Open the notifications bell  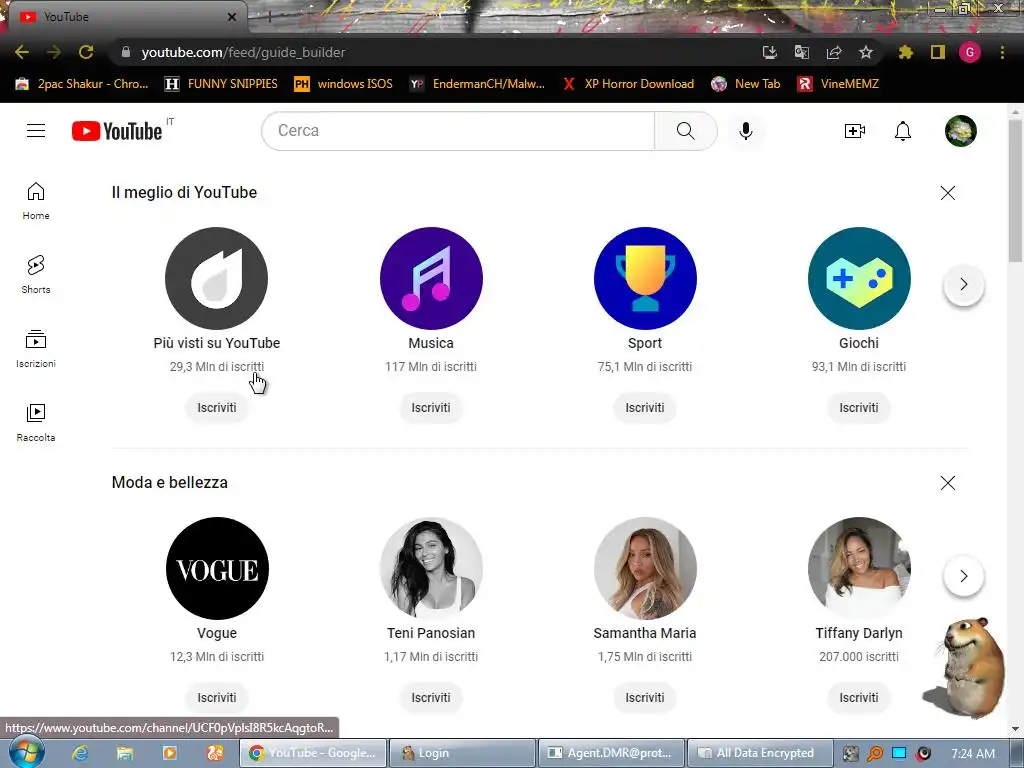[903, 131]
